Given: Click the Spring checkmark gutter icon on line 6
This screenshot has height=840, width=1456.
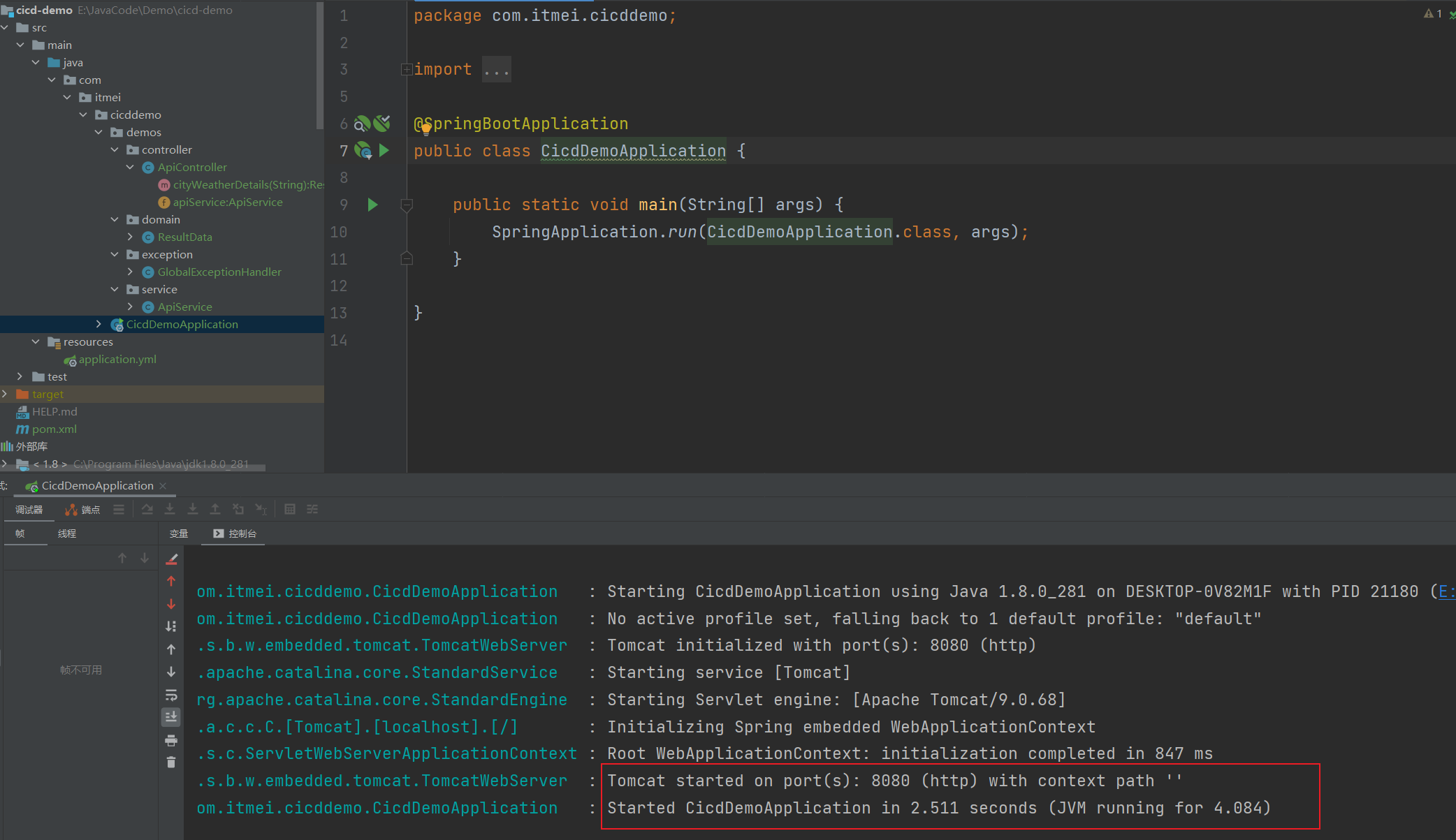Looking at the screenshot, I should pyautogui.click(x=381, y=124).
